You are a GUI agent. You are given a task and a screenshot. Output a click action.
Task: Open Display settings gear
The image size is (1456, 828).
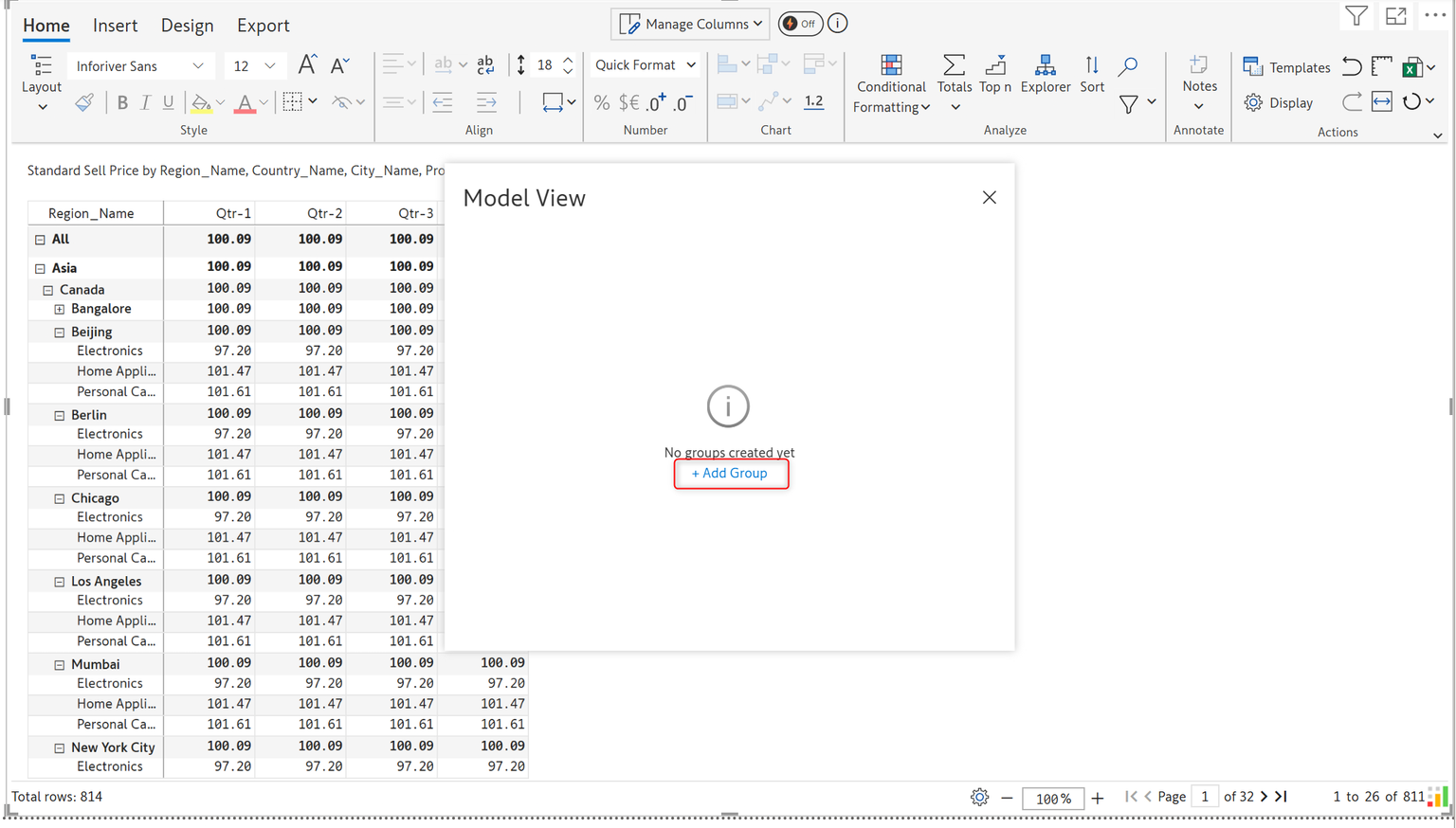point(1279,102)
